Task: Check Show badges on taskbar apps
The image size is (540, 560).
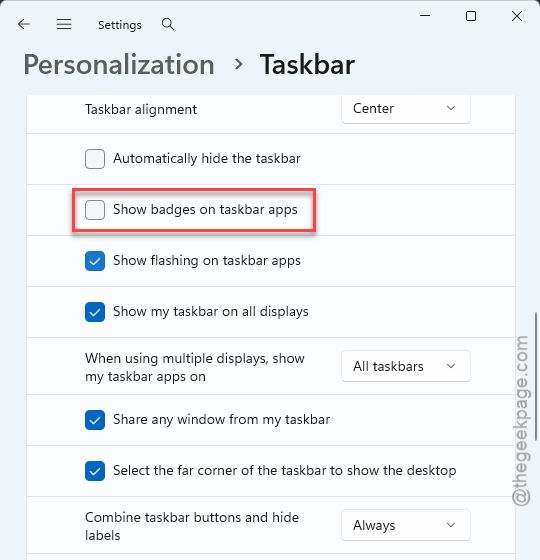Action: click(x=95, y=210)
